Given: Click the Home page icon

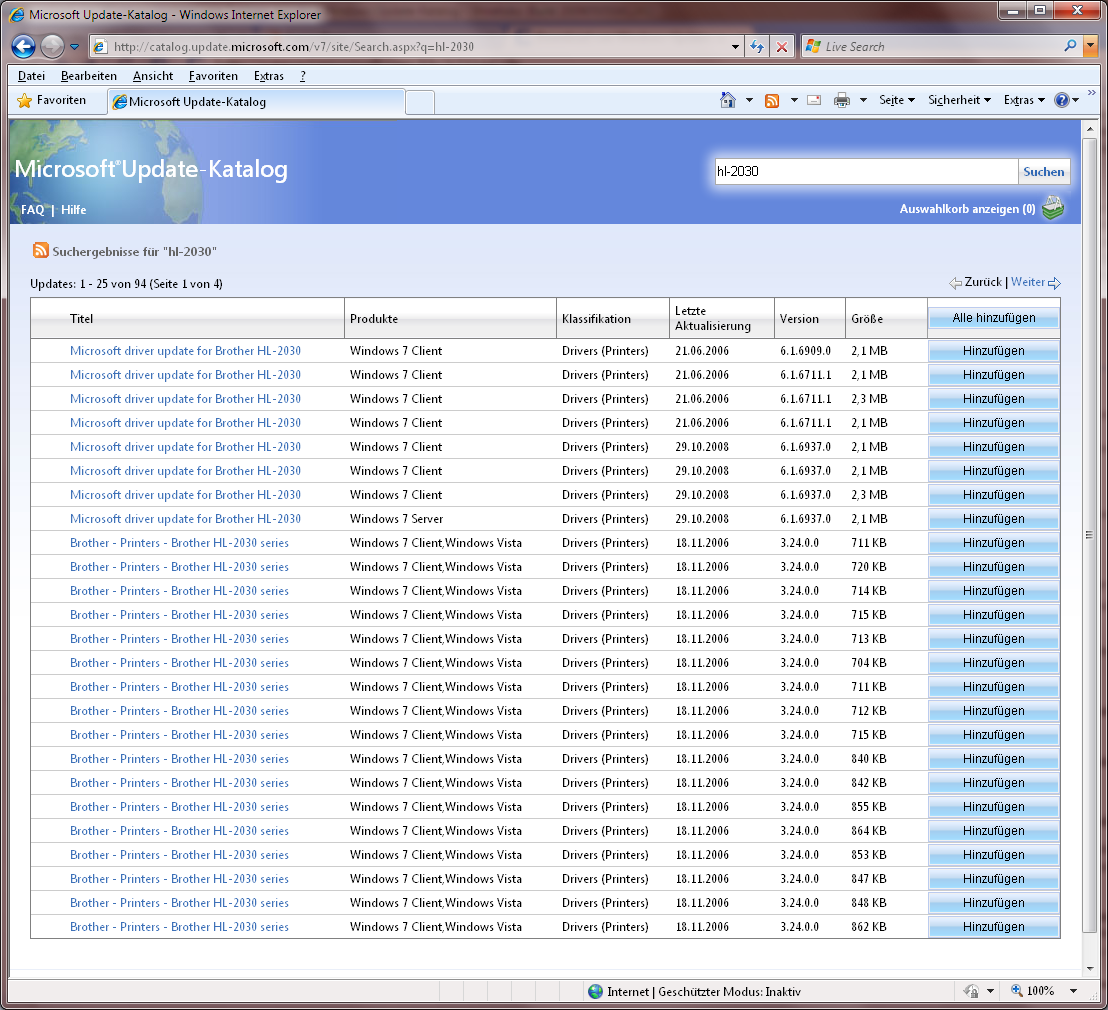Looking at the screenshot, I should point(728,100).
